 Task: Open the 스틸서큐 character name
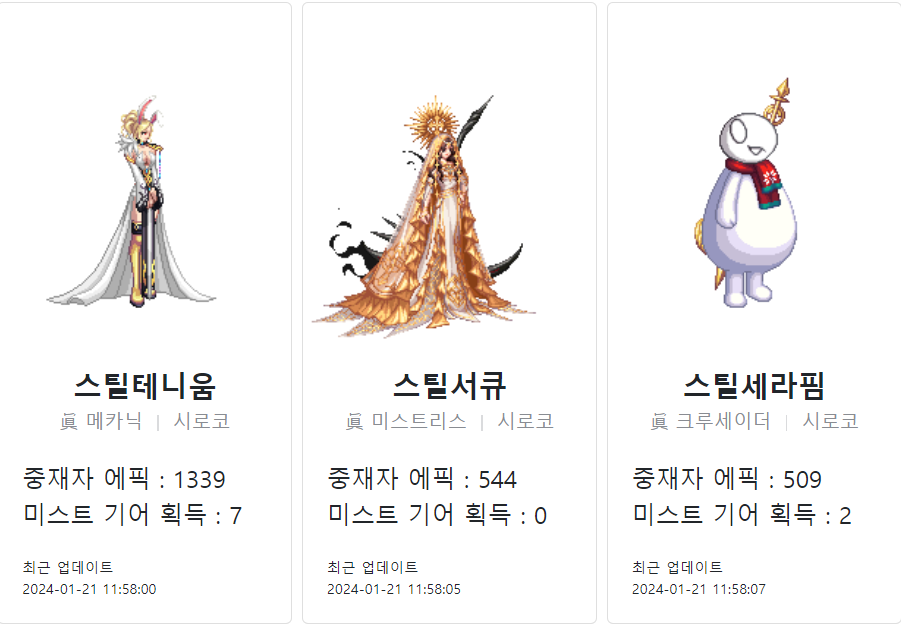[449, 385]
